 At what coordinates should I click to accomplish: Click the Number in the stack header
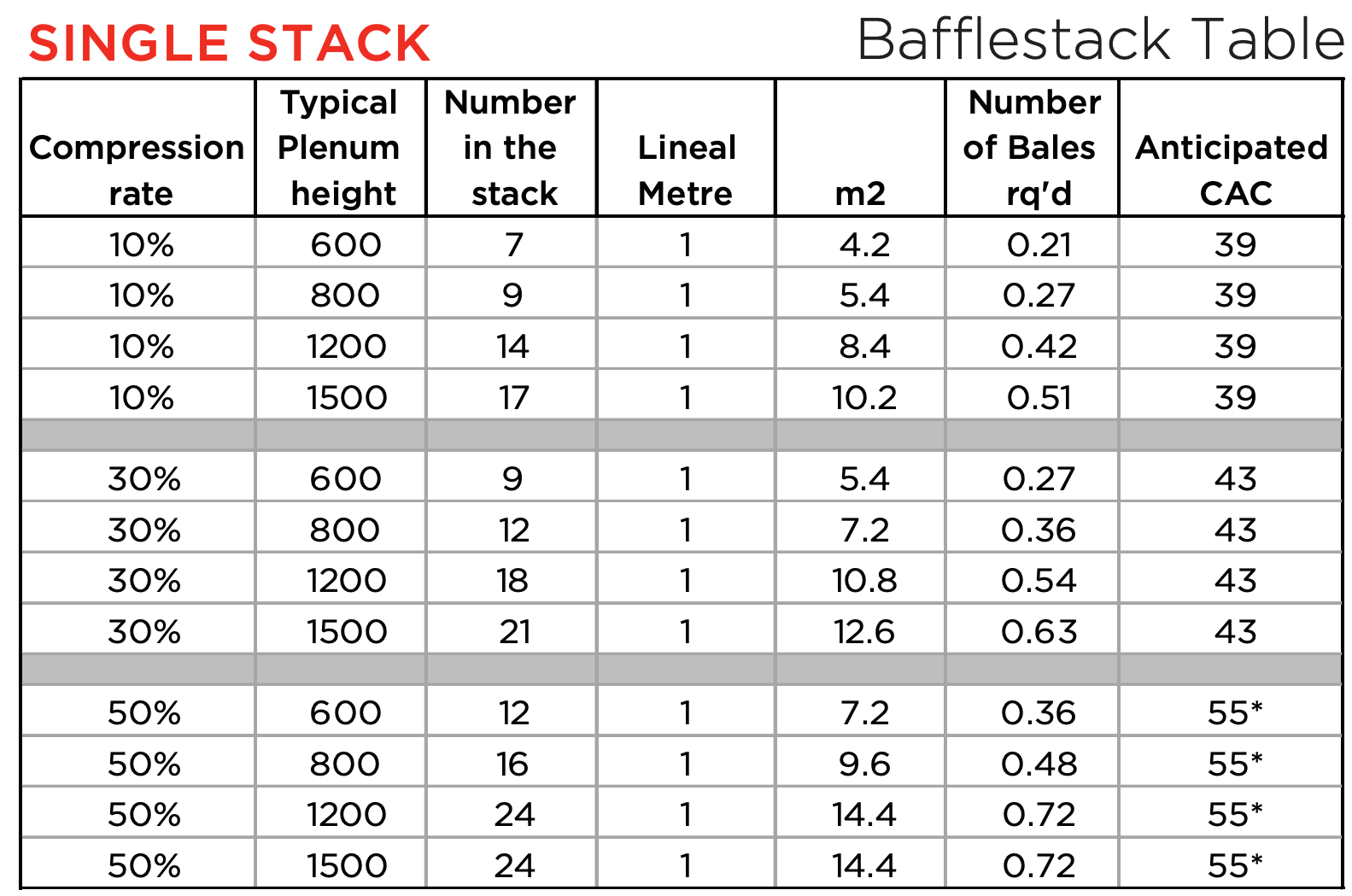click(511, 148)
